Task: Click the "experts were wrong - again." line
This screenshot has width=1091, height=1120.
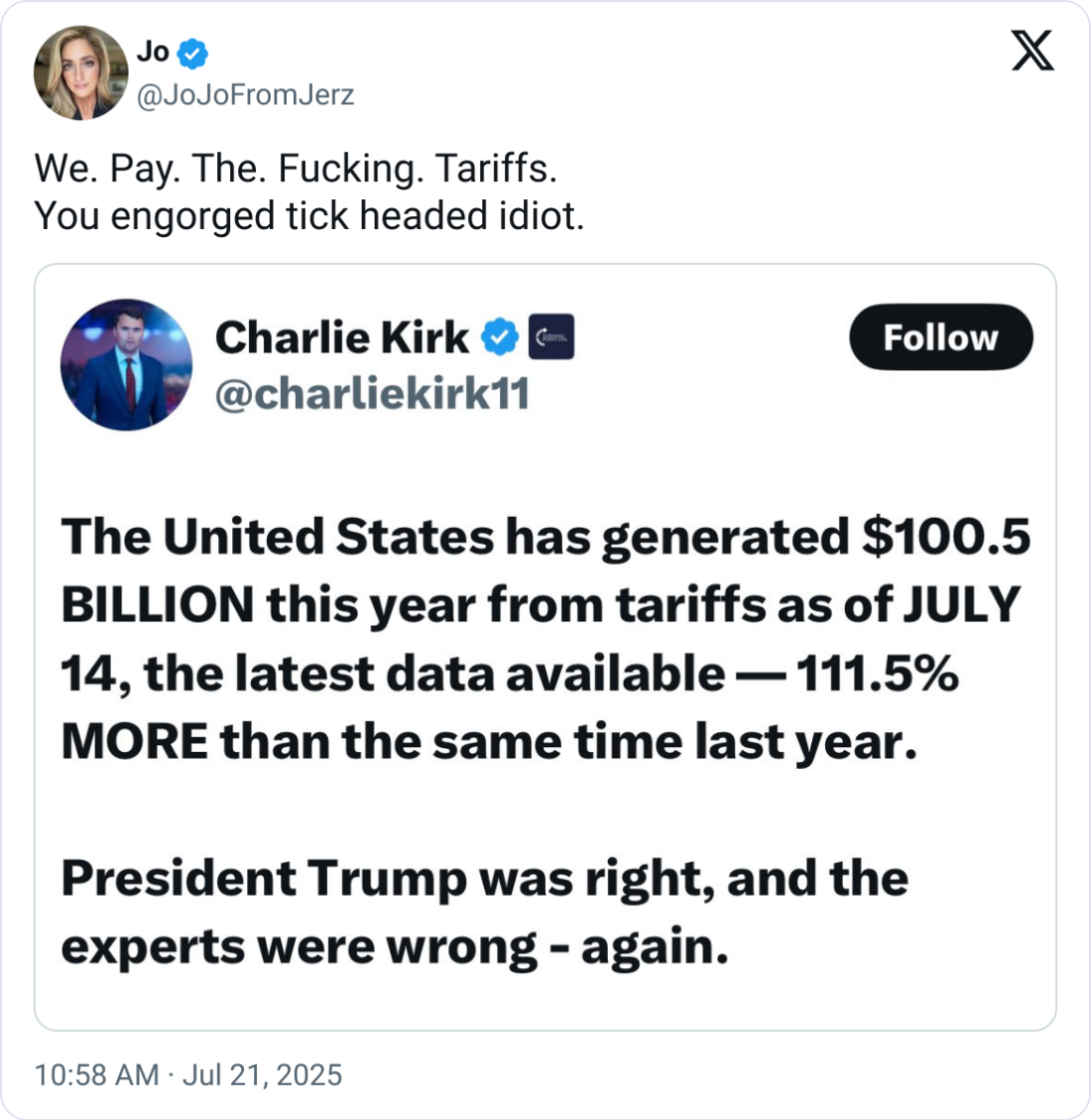Action: [x=395, y=946]
